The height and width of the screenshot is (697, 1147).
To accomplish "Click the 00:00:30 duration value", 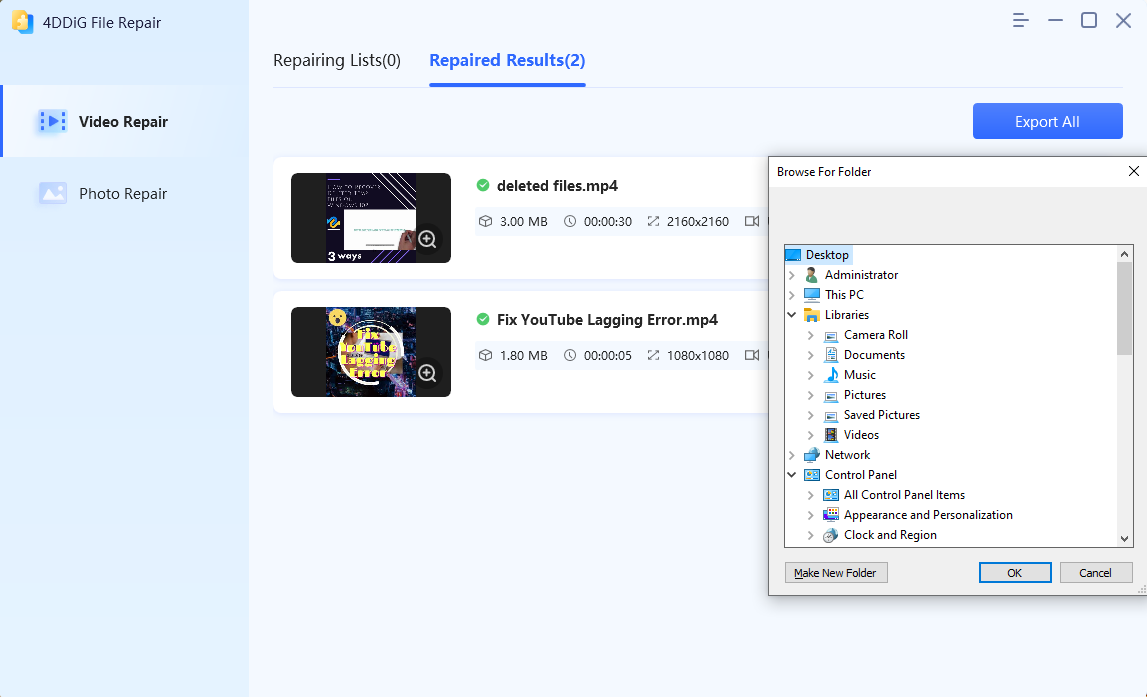I will pos(608,222).
